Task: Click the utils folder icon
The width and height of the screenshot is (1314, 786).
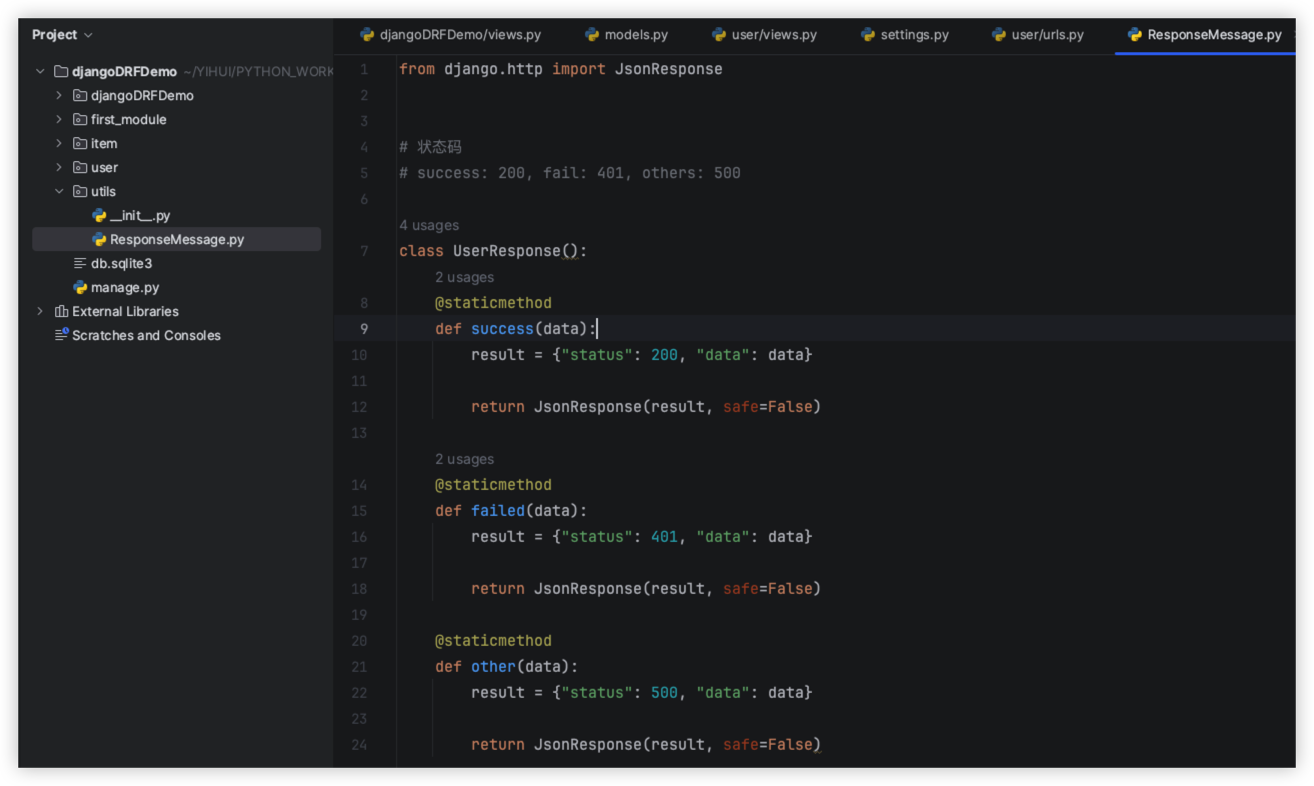Action: [80, 192]
